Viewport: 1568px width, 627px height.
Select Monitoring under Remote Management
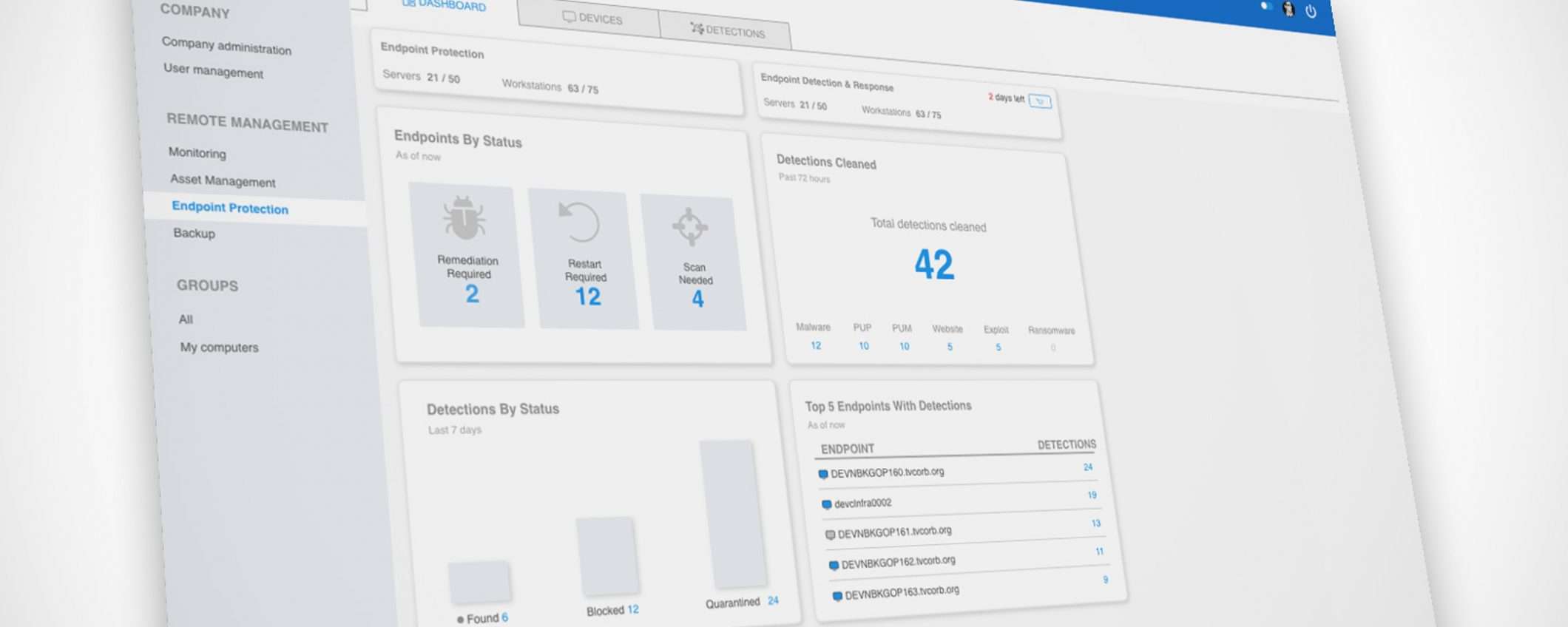197,153
